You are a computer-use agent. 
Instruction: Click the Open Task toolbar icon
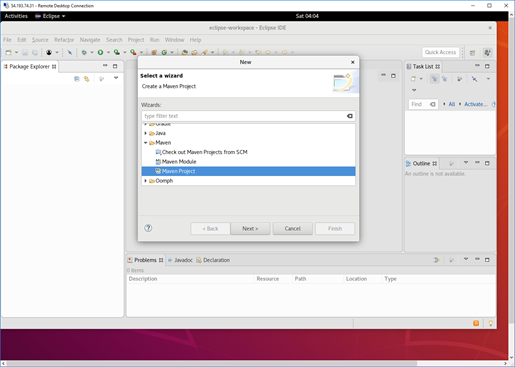(x=194, y=52)
